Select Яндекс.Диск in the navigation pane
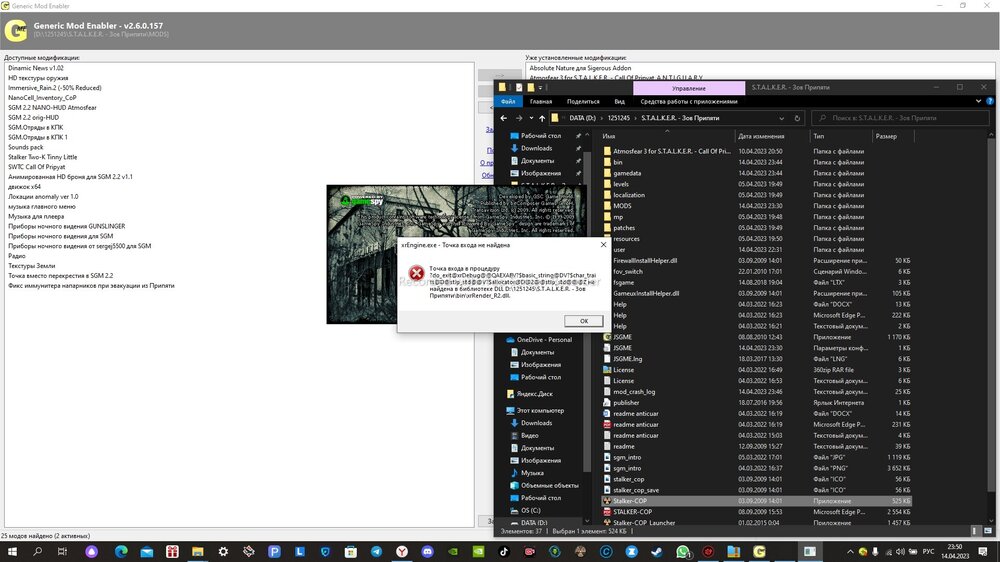This screenshot has height=562, width=1000. [535, 394]
